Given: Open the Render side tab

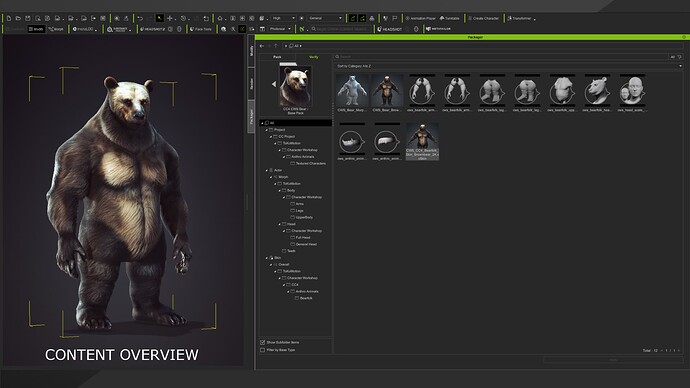Looking at the screenshot, I should pyautogui.click(x=251, y=84).
